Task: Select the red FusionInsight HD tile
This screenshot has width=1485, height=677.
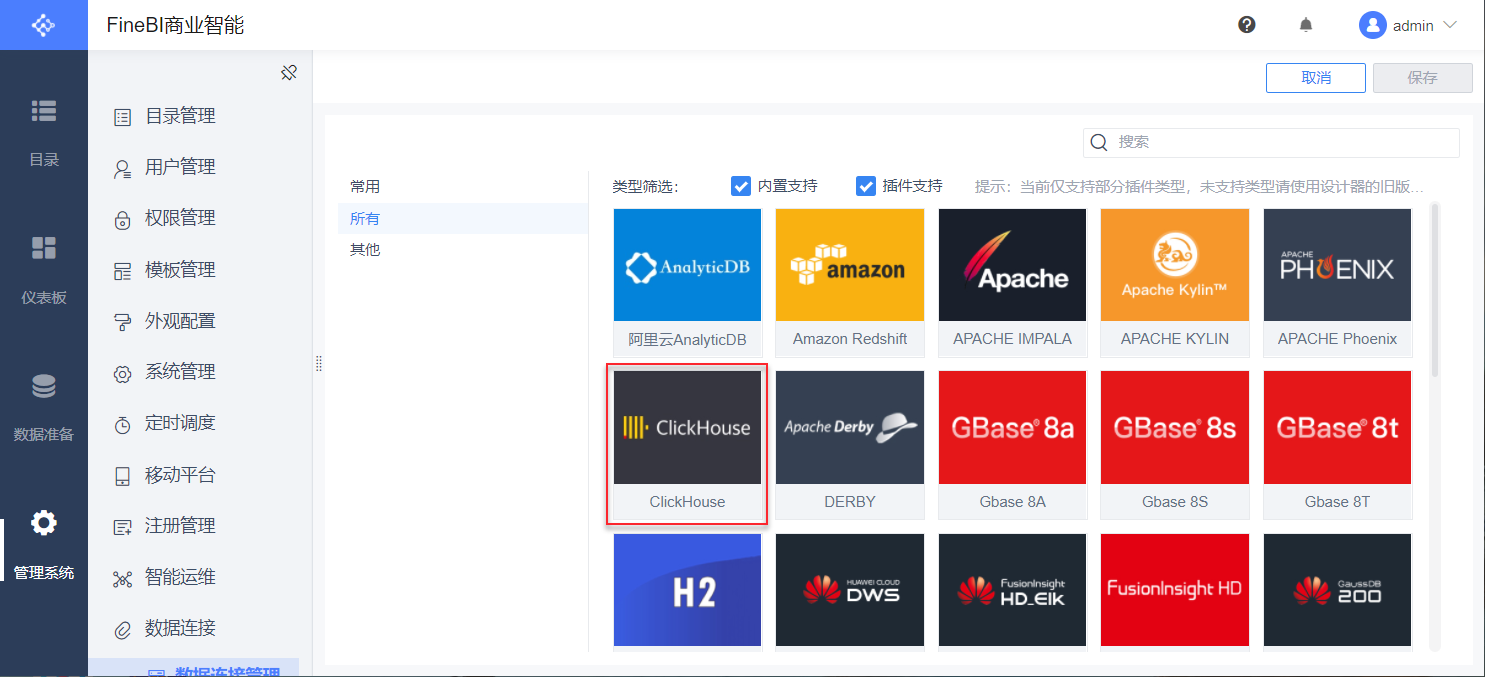Action: tap(1175, 592)
